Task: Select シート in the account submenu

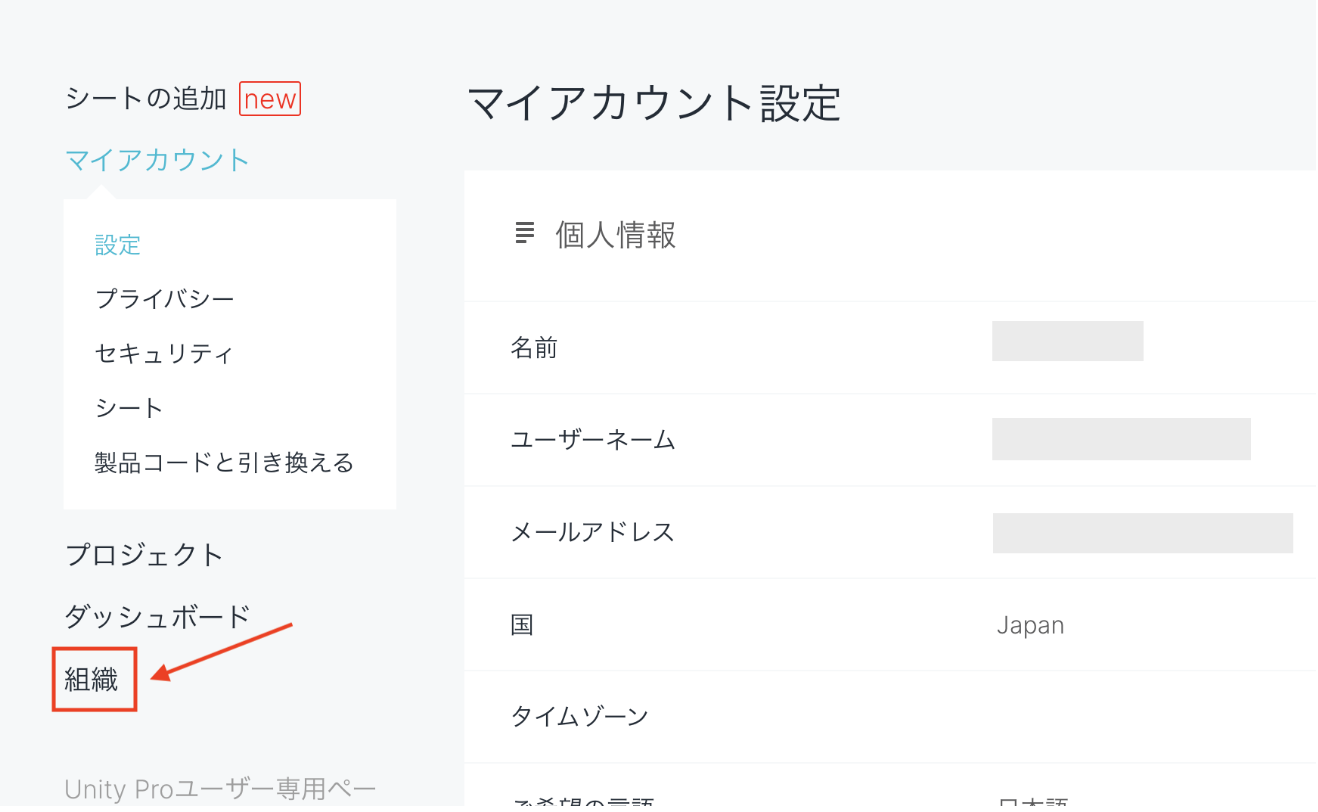Action: click(x=129, y=408)
